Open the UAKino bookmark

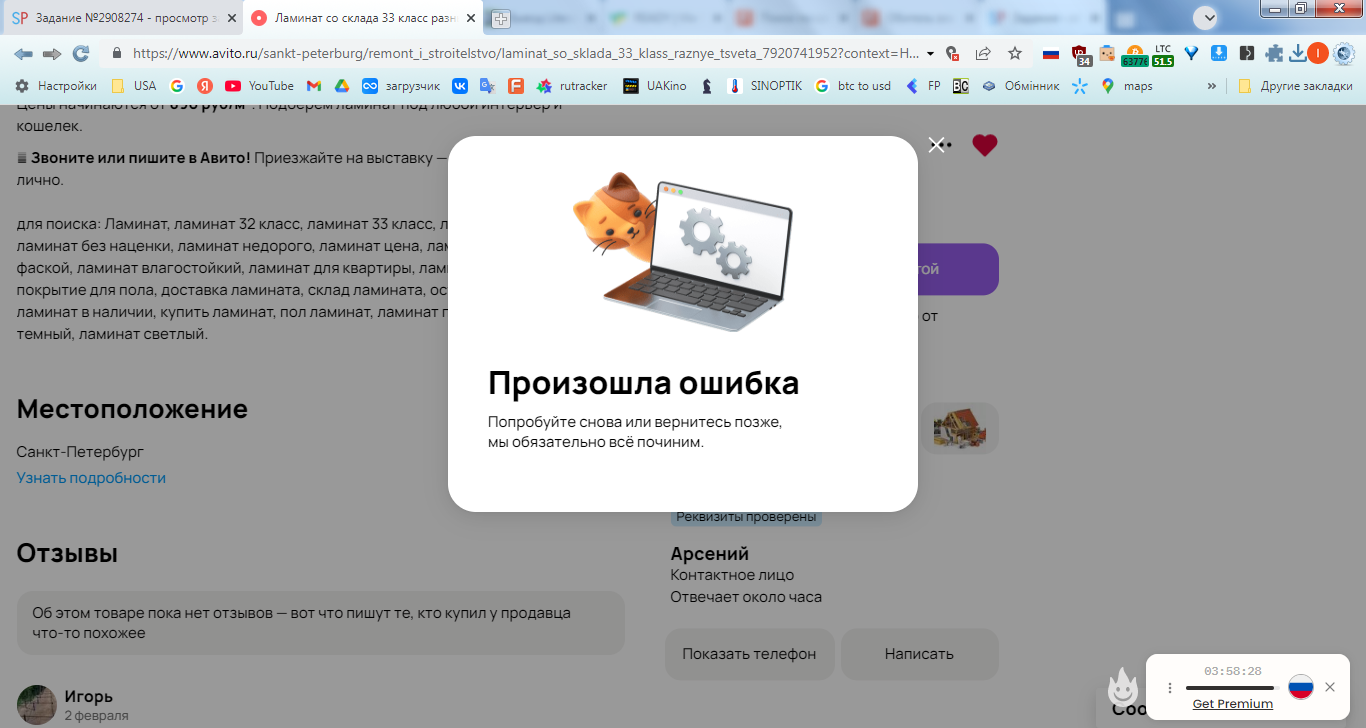655,86
